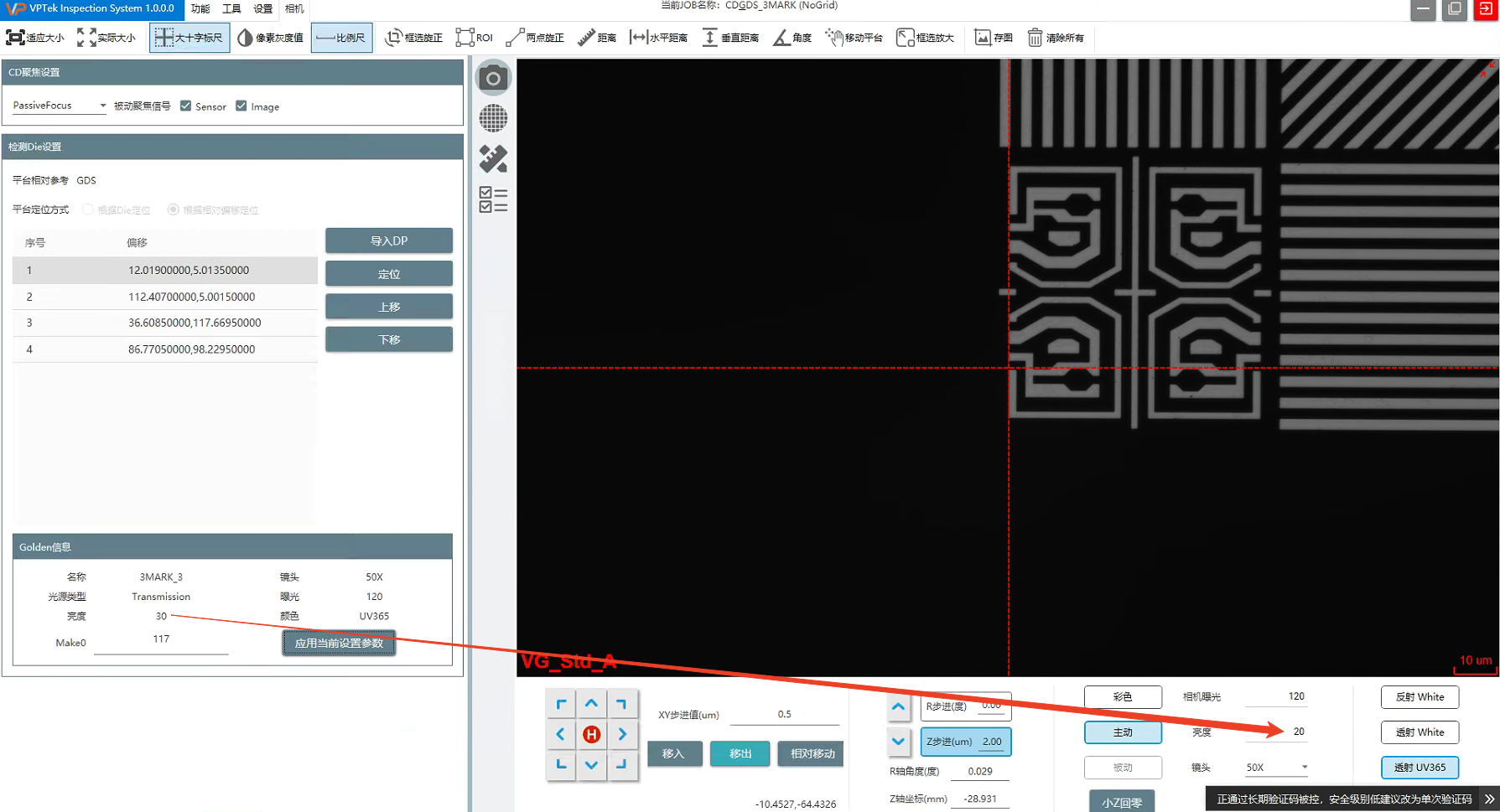
Task: Click the camera capture icon
Action: pos(493,79)
